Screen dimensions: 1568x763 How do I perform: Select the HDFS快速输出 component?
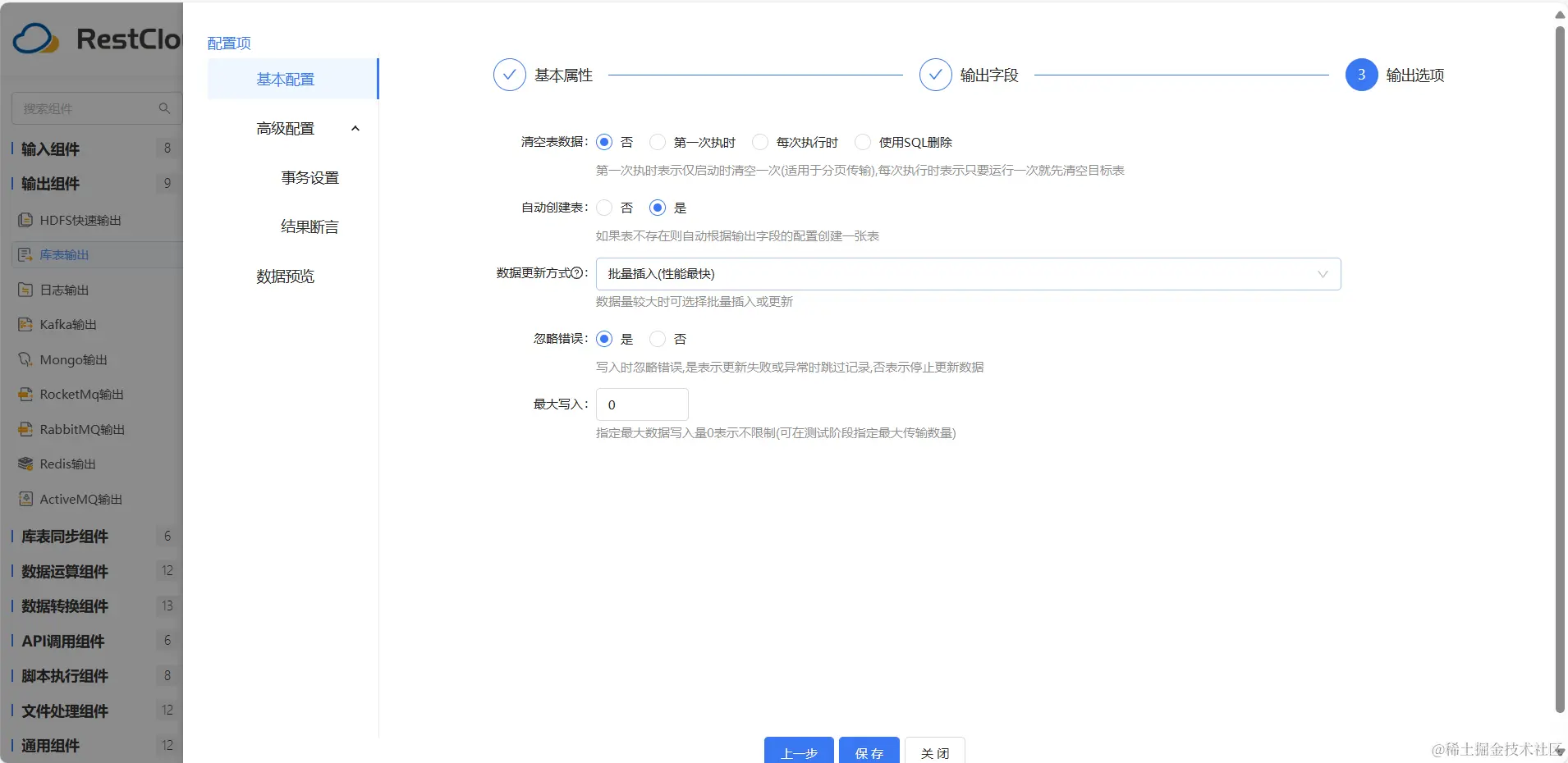click(x=80, y=219)
